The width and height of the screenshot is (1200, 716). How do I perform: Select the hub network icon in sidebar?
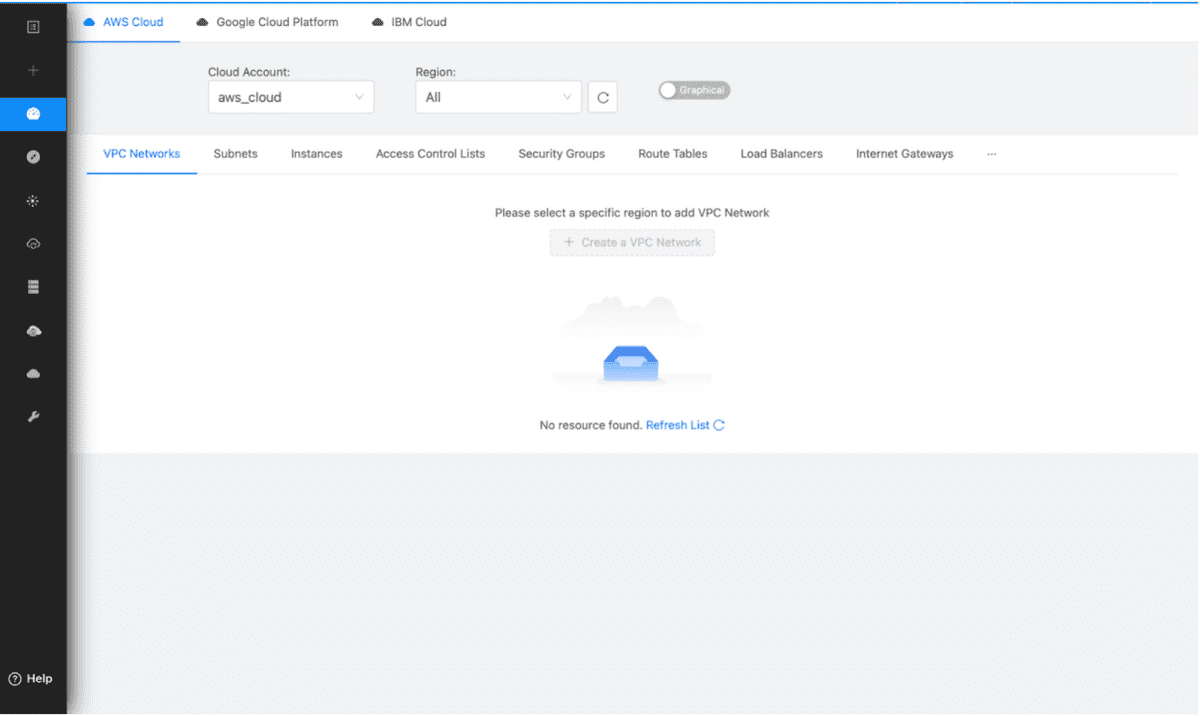point(33,201)
